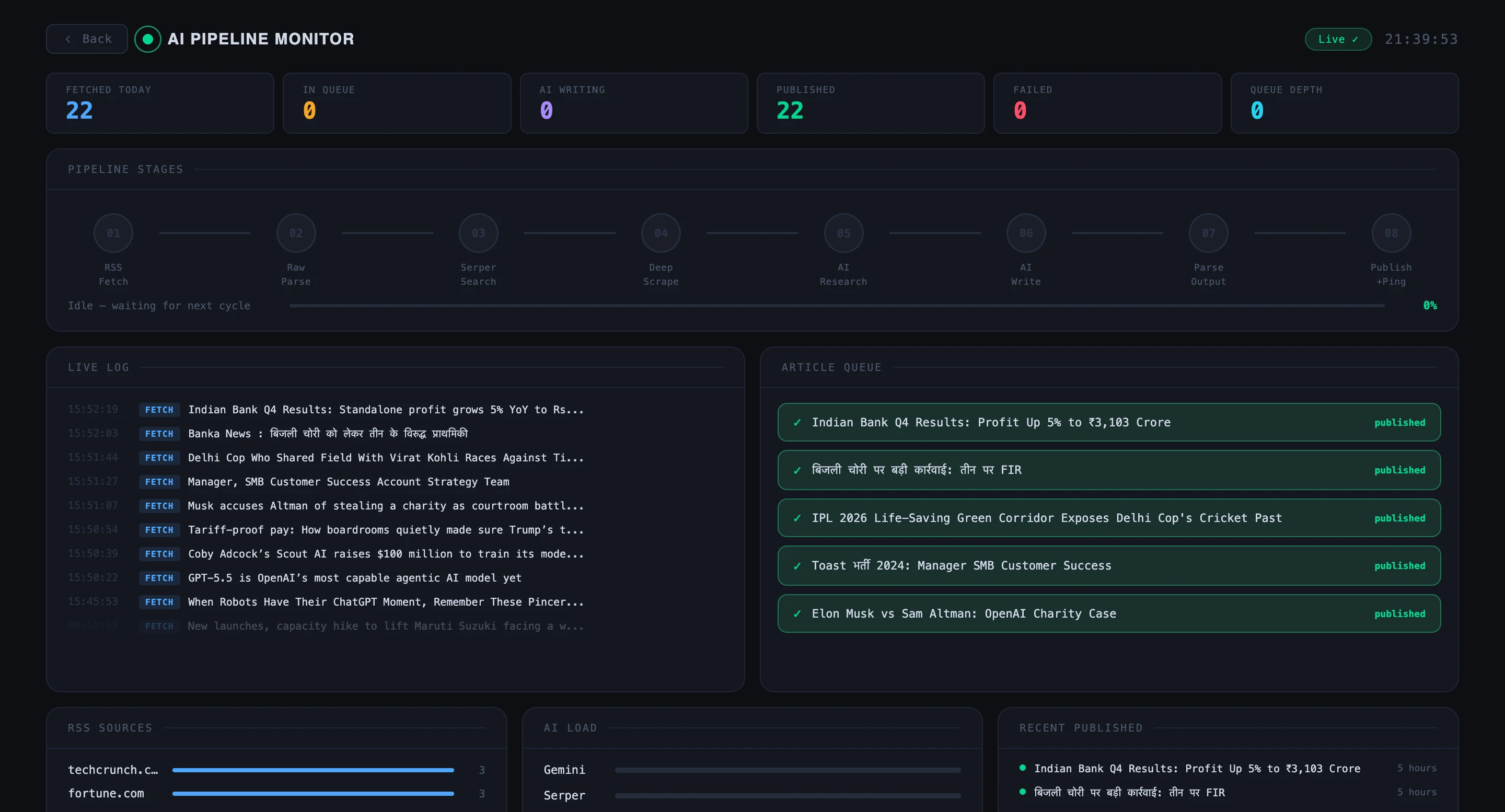This screenshot has width=1505, height=812.
Task: Click stage 06 AI Write circle
Action: point(1025,233)
